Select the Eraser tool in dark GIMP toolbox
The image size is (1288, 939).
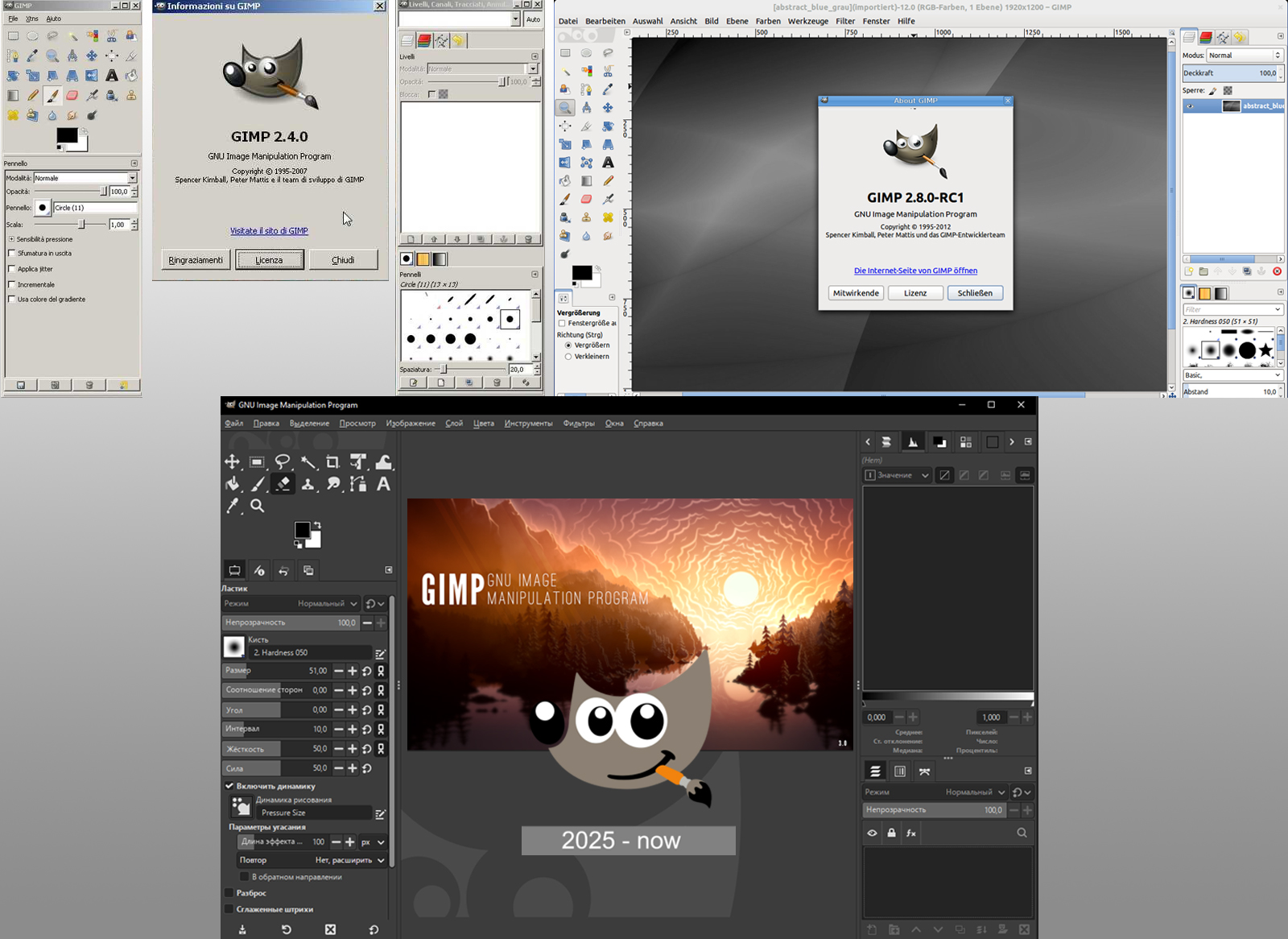coord(283,483)
